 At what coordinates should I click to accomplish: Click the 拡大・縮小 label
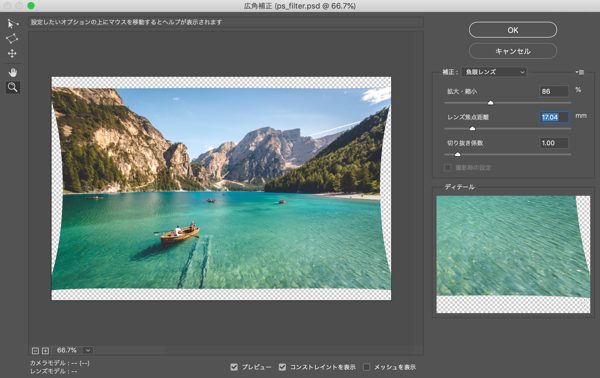coord(462,92)
